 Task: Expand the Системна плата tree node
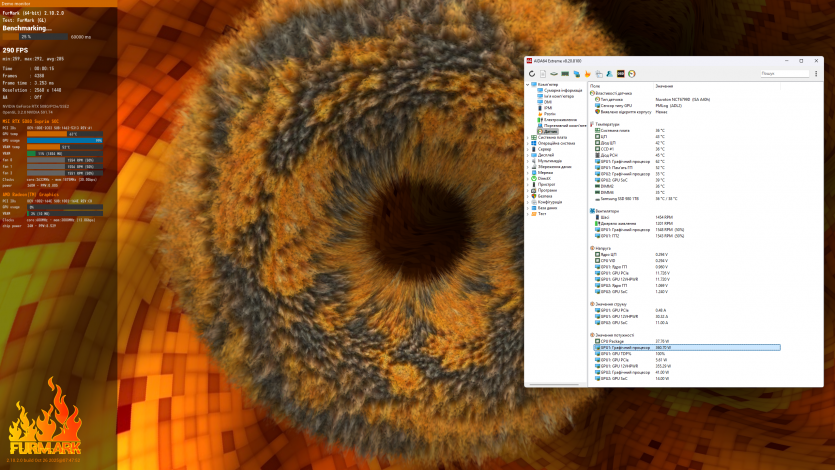[x=528, y=137]
